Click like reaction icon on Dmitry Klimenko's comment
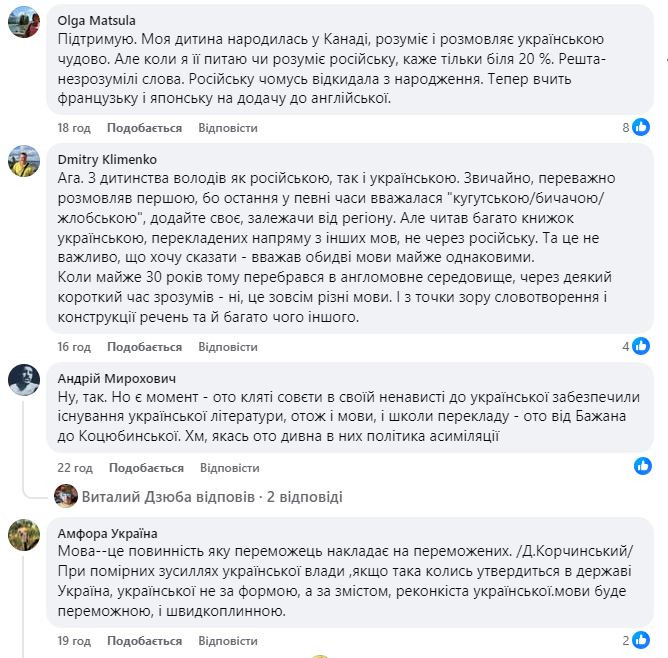 coord(641,346)
